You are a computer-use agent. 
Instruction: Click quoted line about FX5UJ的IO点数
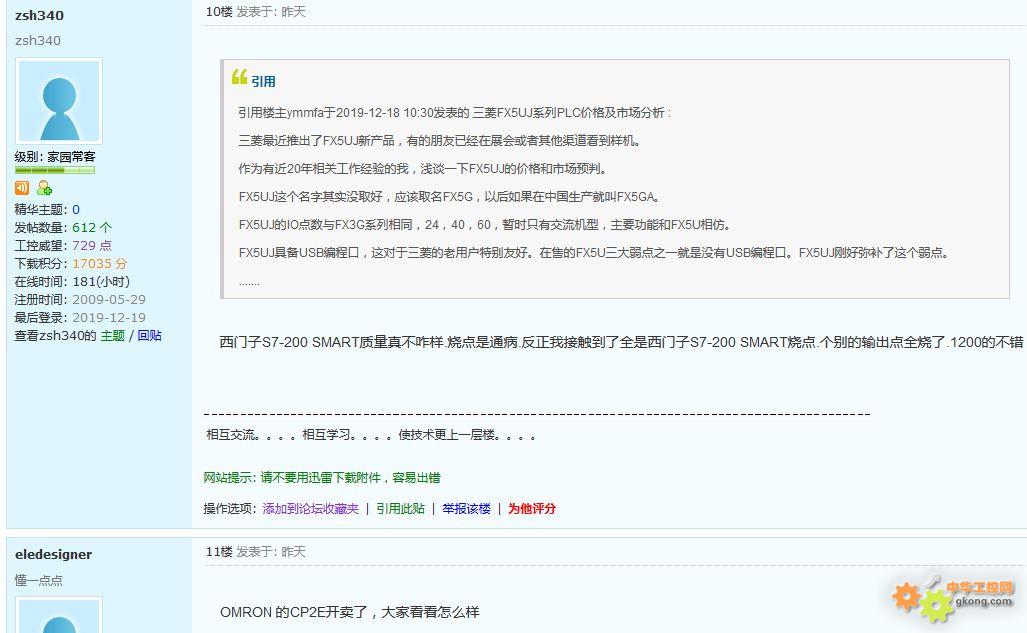tap(485, 225)
